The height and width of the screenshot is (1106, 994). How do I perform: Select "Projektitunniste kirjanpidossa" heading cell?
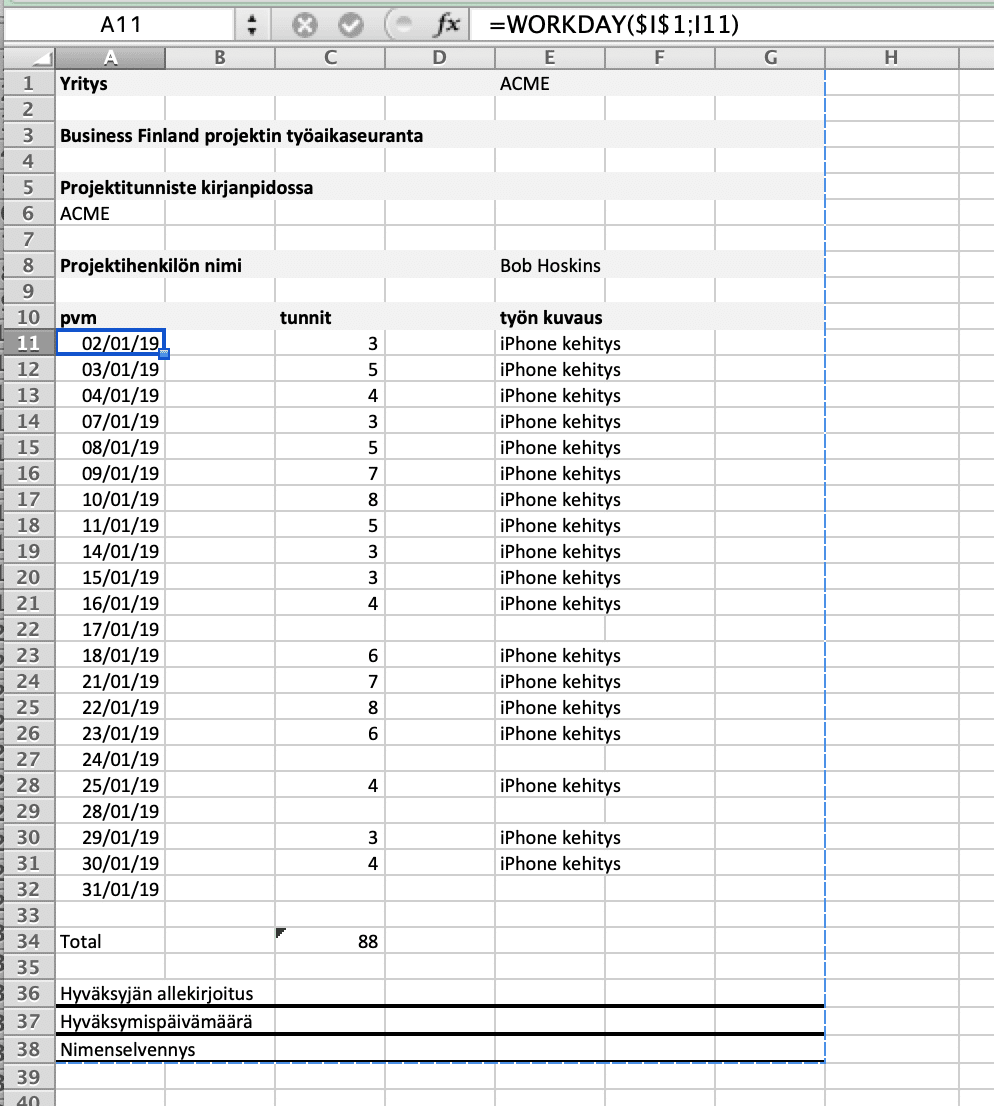(x=186, y=188)
